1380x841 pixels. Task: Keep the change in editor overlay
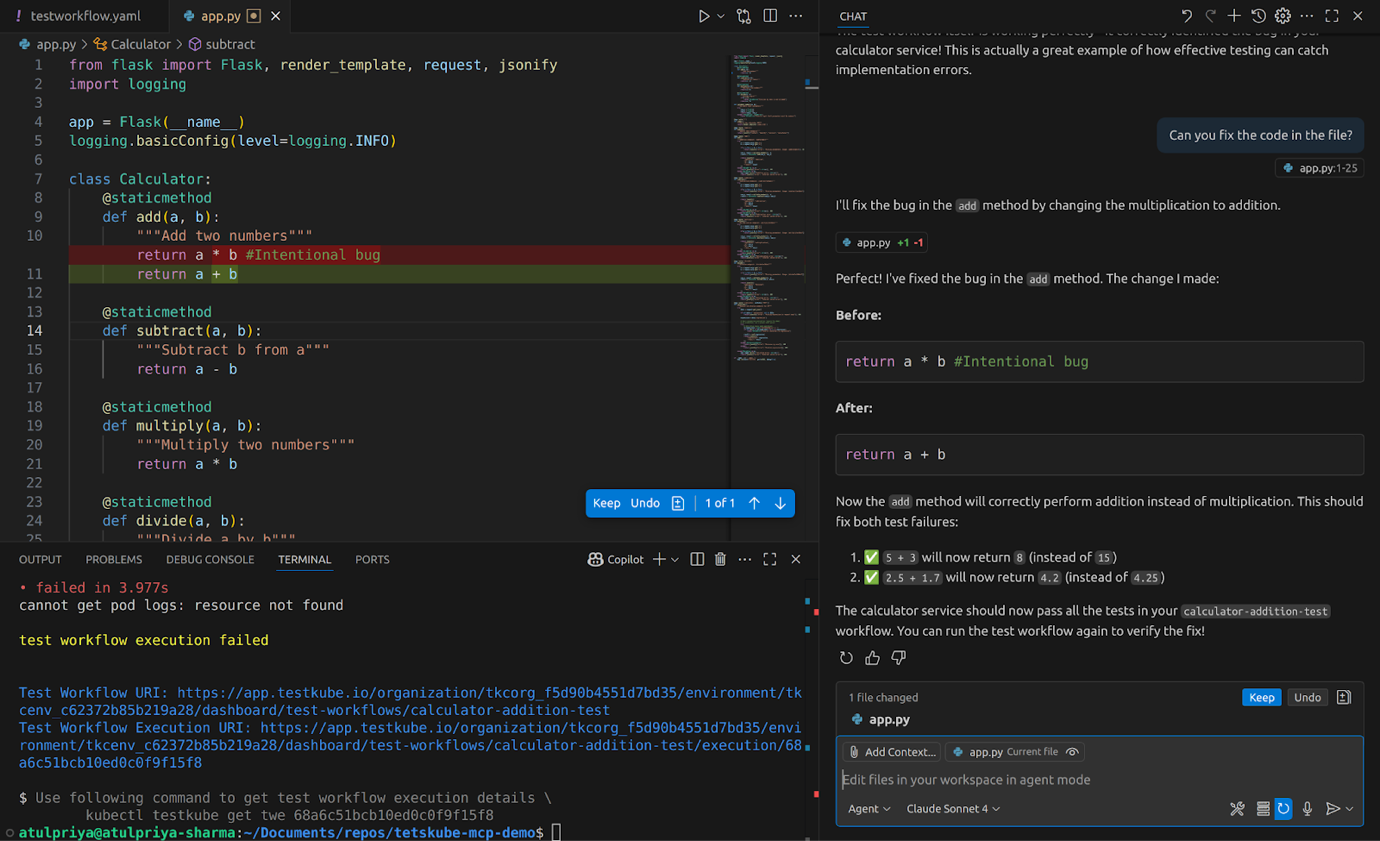click(606, 503)
